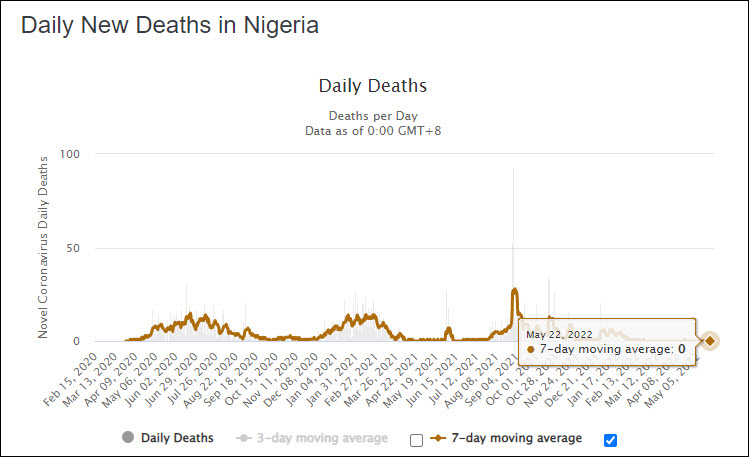Uncheck the 7-day moving average checkbox

point(611,439)
